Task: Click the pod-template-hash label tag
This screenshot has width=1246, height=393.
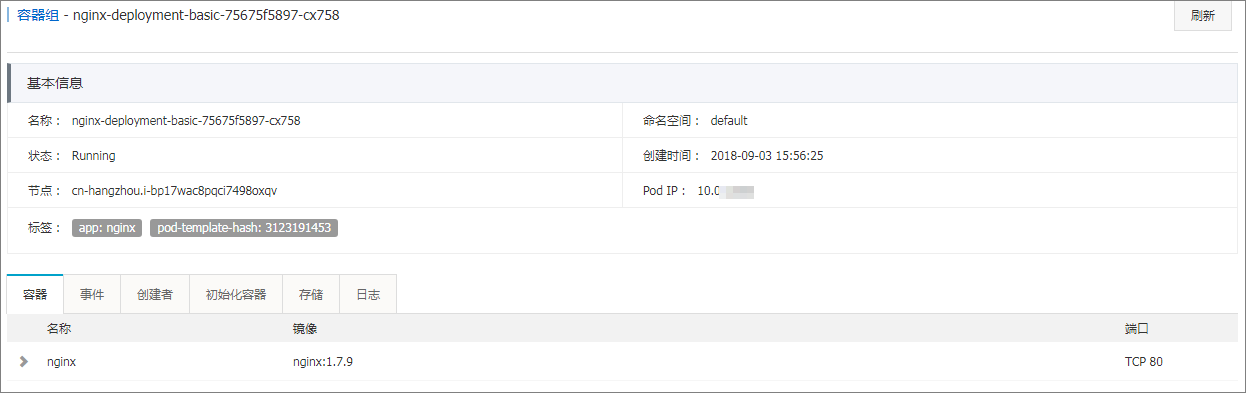Action: point(244,228)
